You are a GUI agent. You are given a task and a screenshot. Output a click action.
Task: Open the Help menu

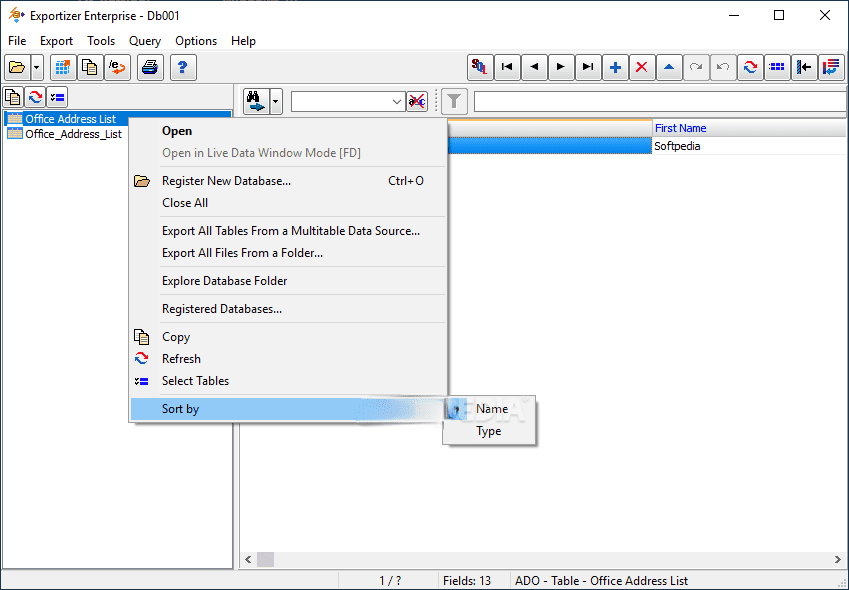[243, 41]
